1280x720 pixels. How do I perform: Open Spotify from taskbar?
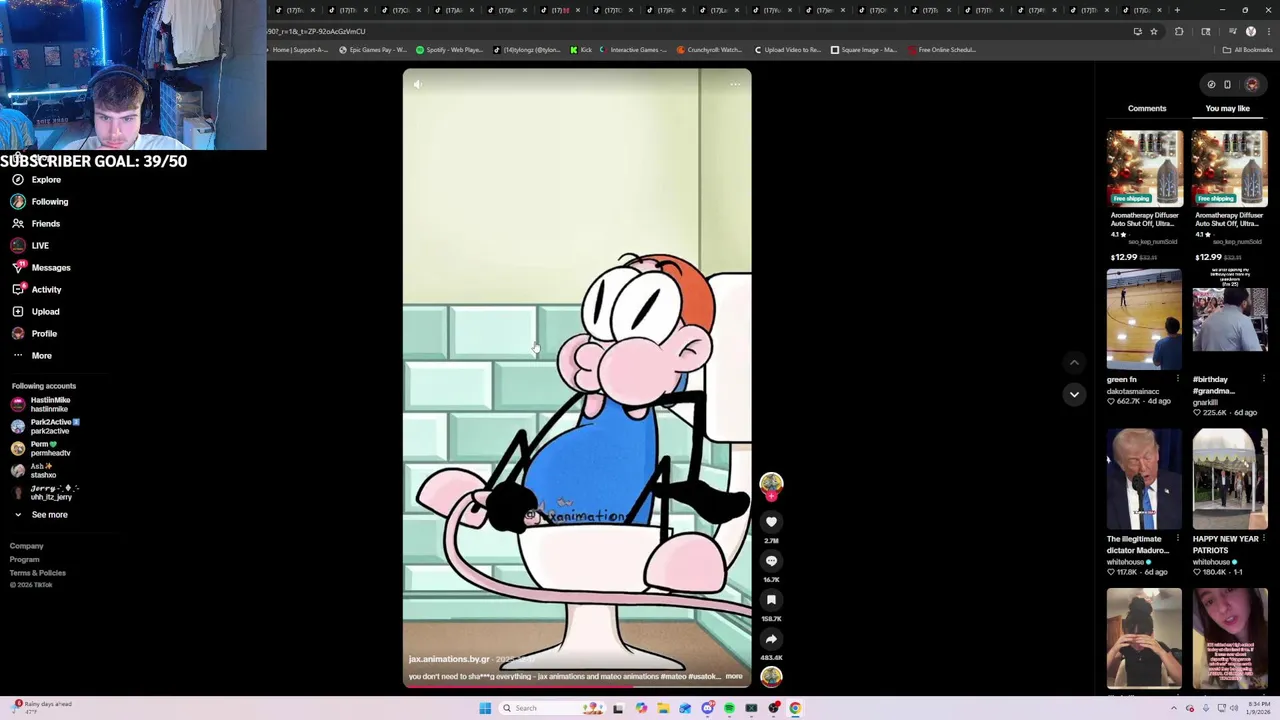coord(729,708)
